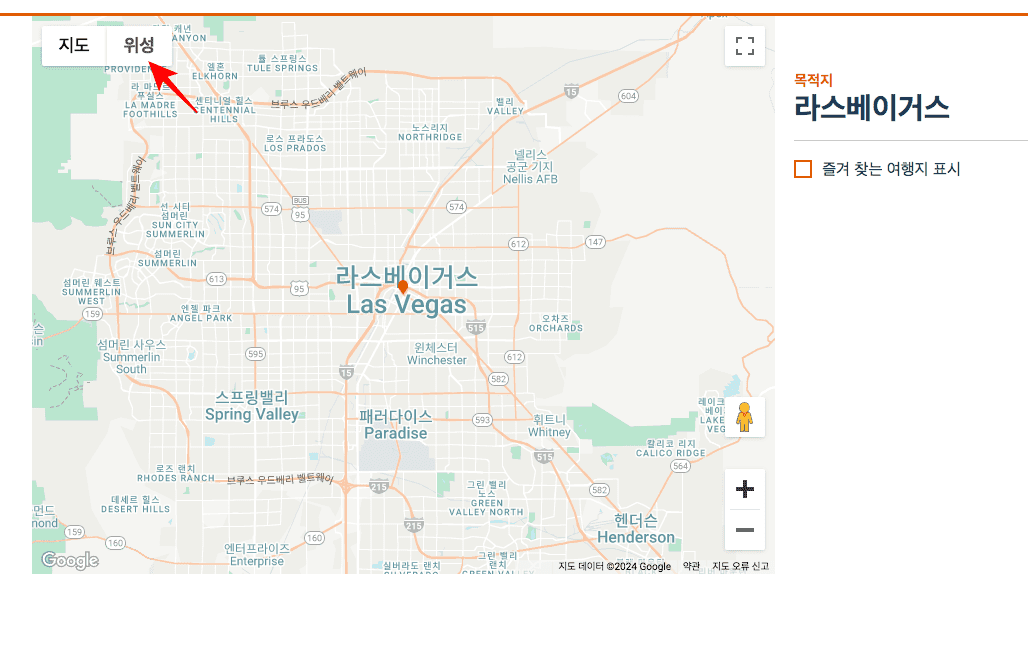Click the orange Las Vegas location pin

coord(403,286)
